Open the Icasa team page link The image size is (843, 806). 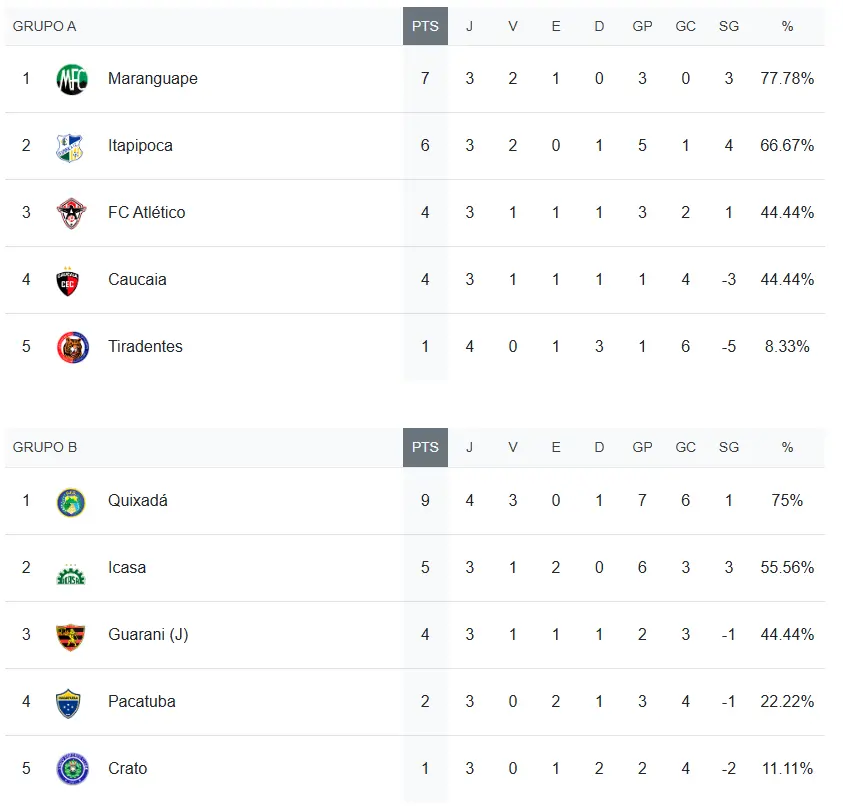(x=127, y=568)
